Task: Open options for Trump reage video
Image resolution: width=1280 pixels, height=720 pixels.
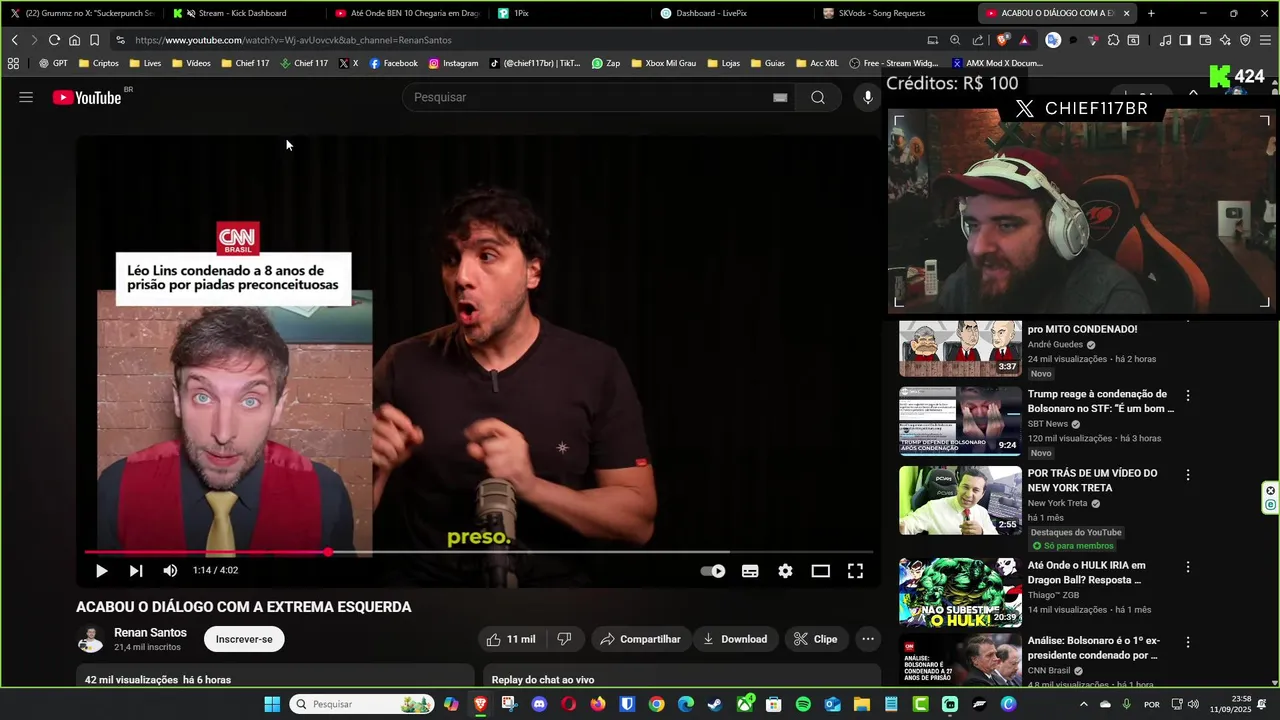Action: (x=1188, y=396)
